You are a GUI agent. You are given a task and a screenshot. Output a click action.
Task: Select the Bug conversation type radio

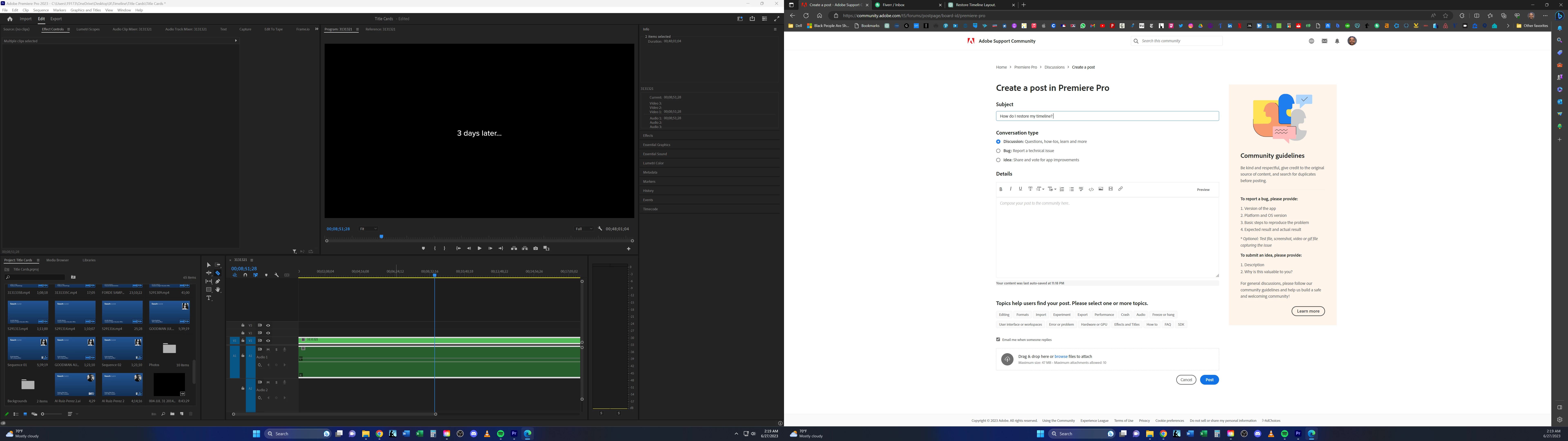tap(998, 151)
